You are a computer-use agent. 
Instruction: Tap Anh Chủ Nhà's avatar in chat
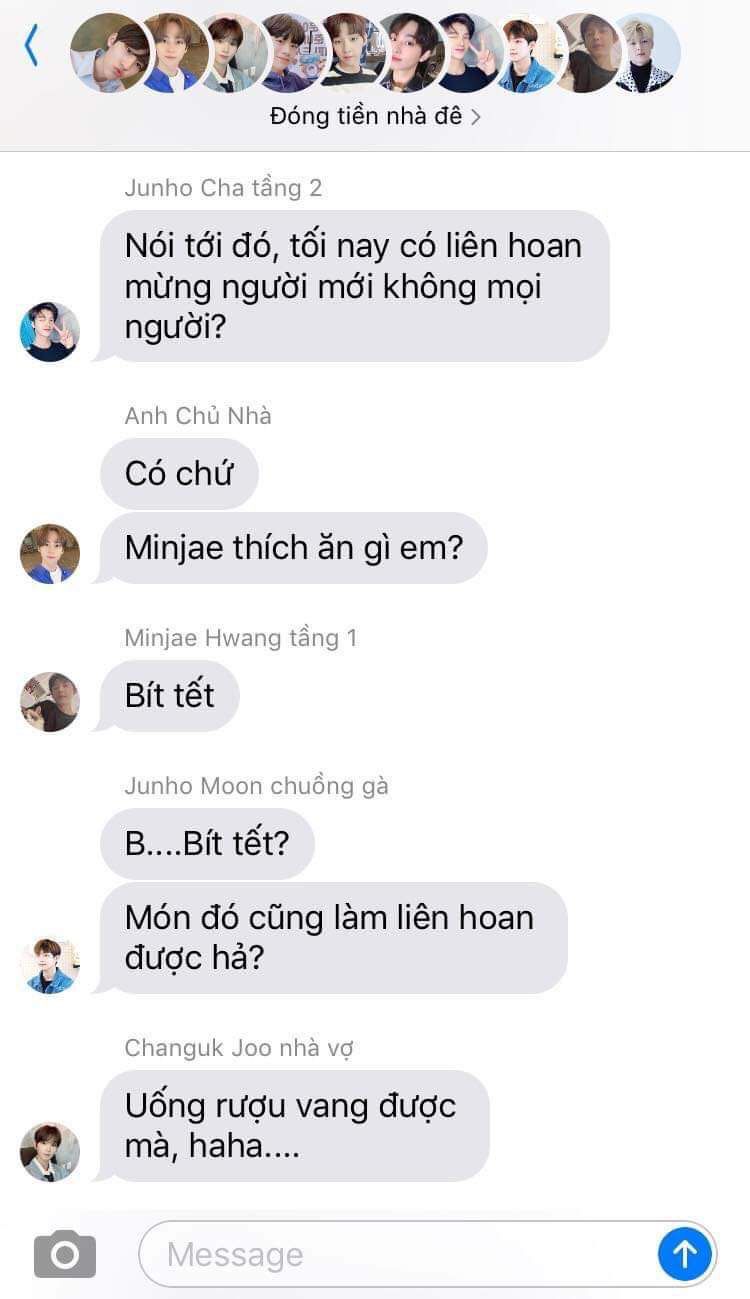tap(50, 553)
